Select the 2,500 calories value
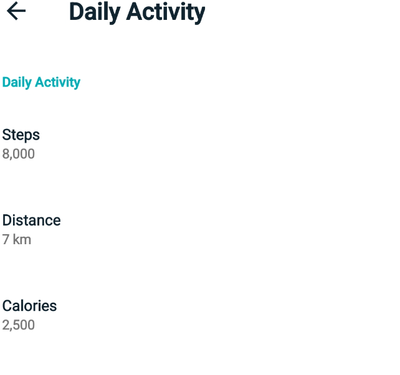This screenshot has height=375, width=400. click(x=18, y=325)
